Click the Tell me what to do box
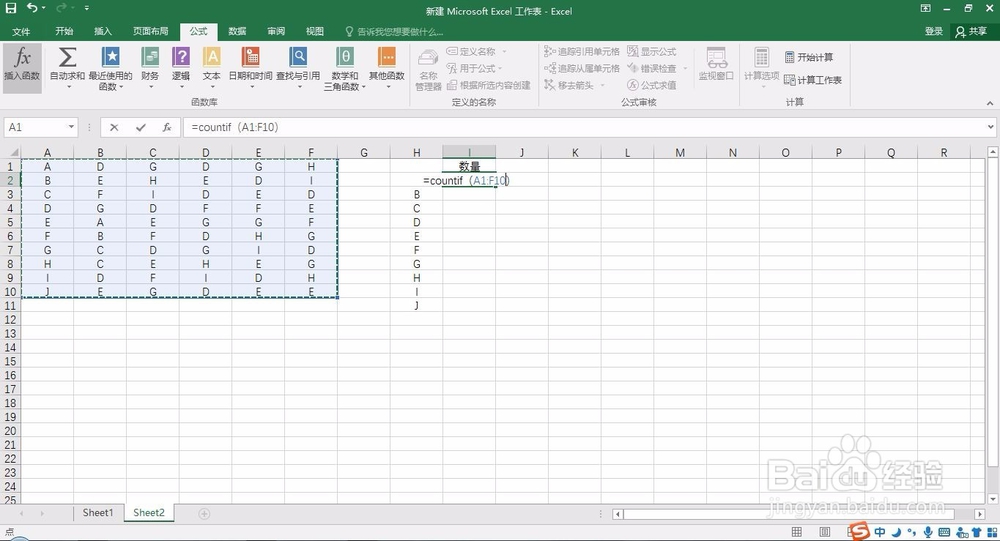The height and width of the screenshot is (541, 1000). coord(394,31)
